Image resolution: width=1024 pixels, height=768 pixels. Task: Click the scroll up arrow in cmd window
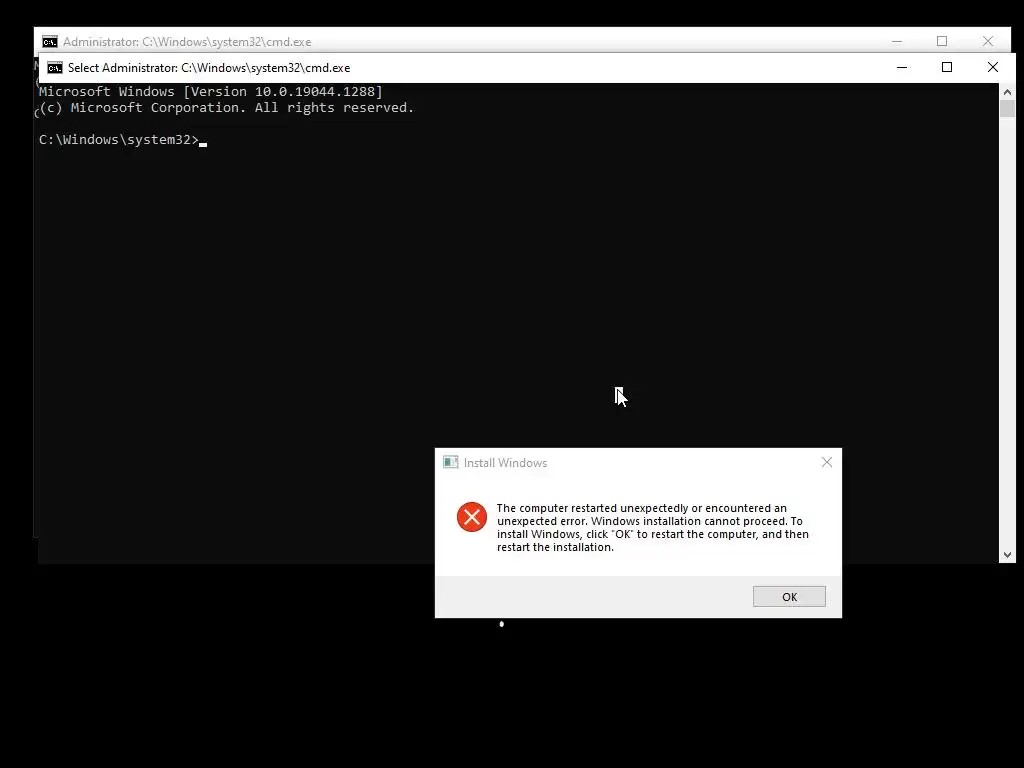(1007, 92)
